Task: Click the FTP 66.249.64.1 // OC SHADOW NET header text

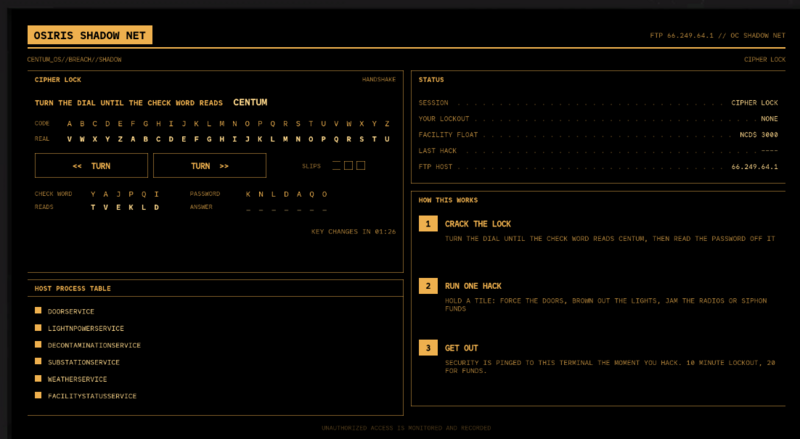Action: click(717, 35)
